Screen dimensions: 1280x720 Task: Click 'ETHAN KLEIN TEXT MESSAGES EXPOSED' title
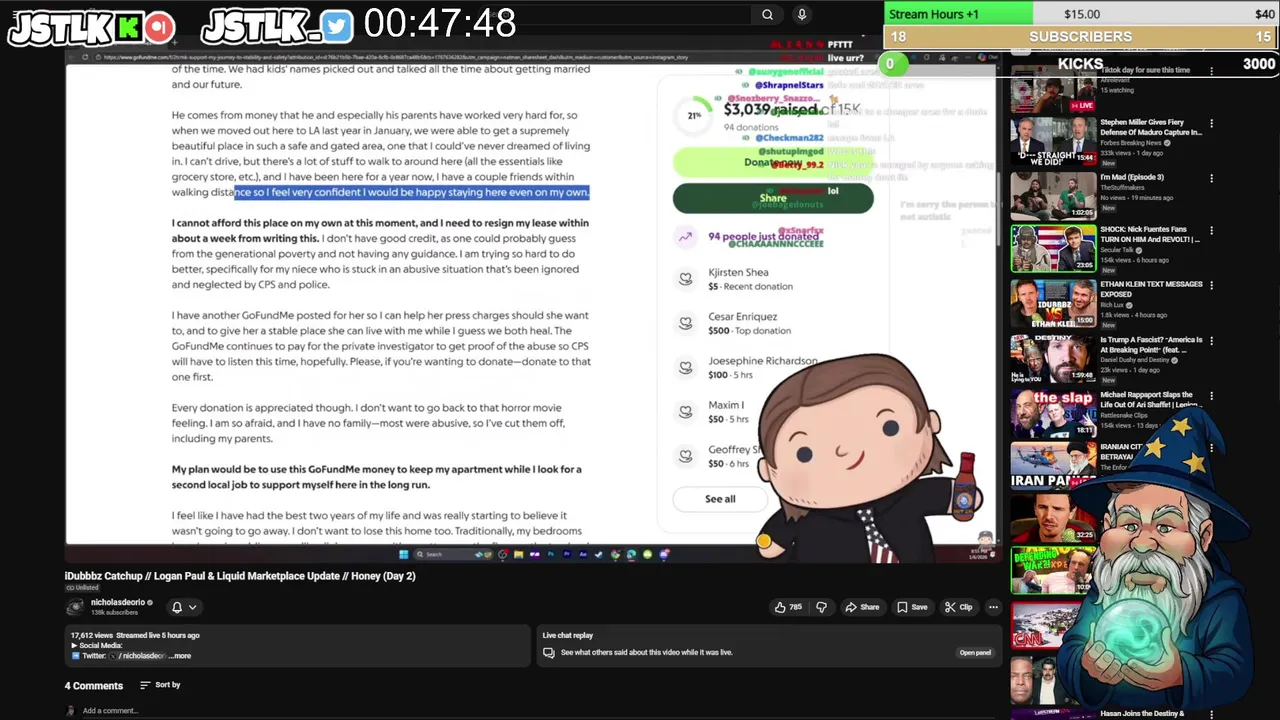[1151, 289]
